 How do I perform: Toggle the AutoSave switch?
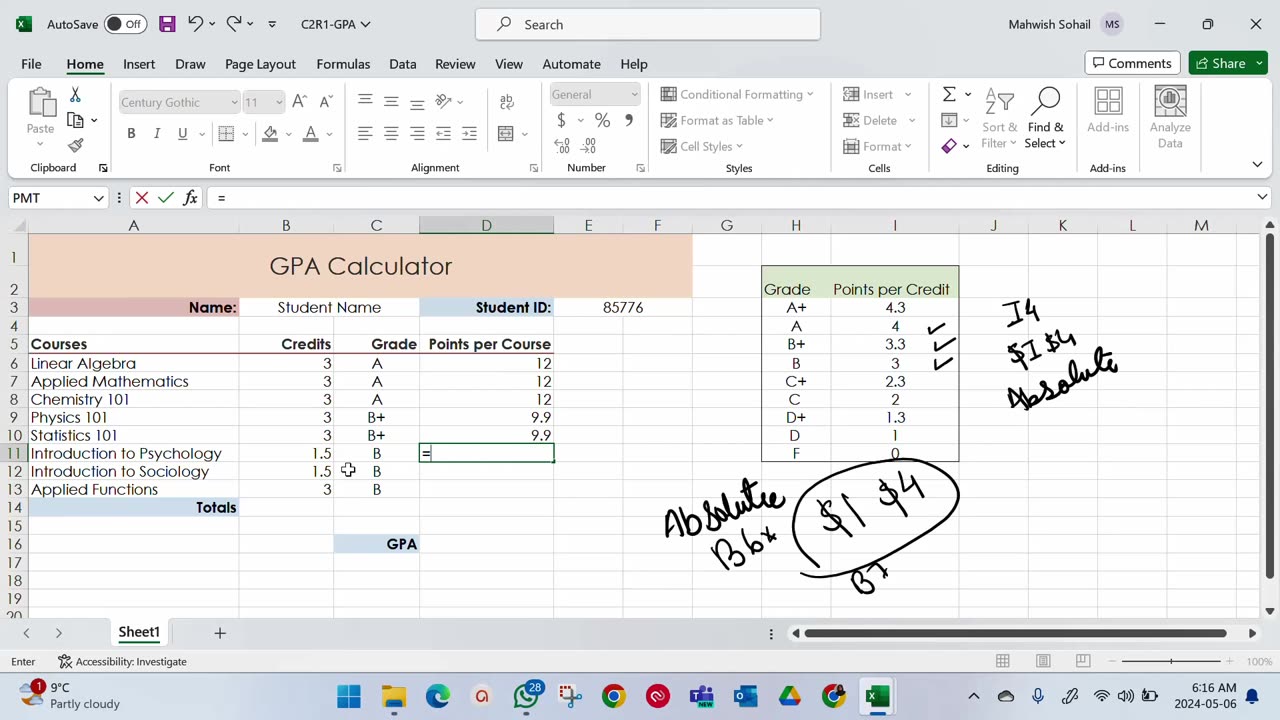pyautogui.click(x=125, y=24)
